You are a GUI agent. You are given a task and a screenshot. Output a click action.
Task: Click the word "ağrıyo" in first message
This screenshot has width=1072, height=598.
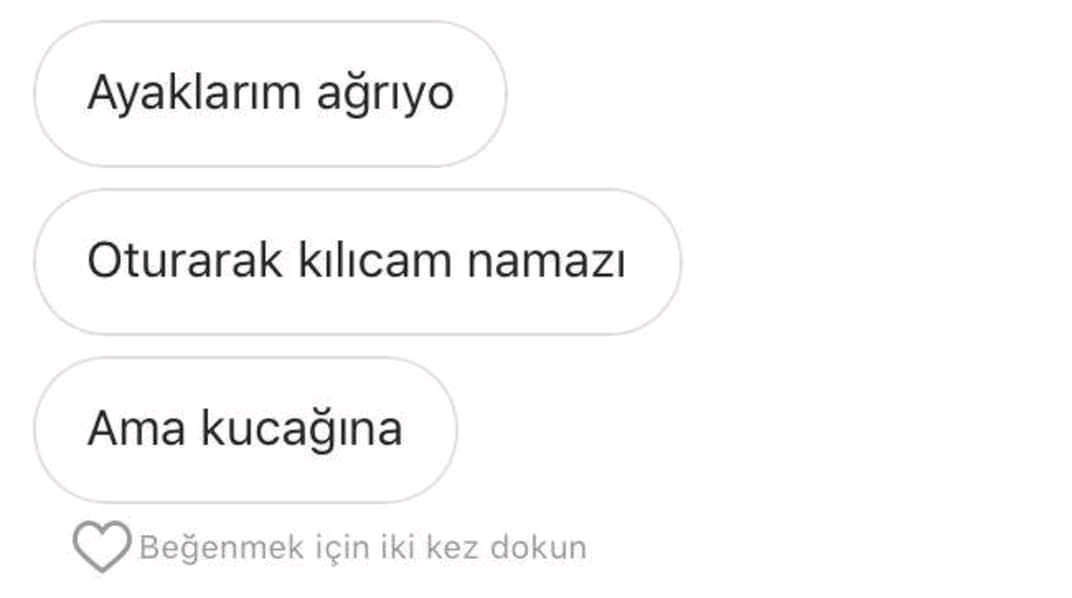click(385, 96)
